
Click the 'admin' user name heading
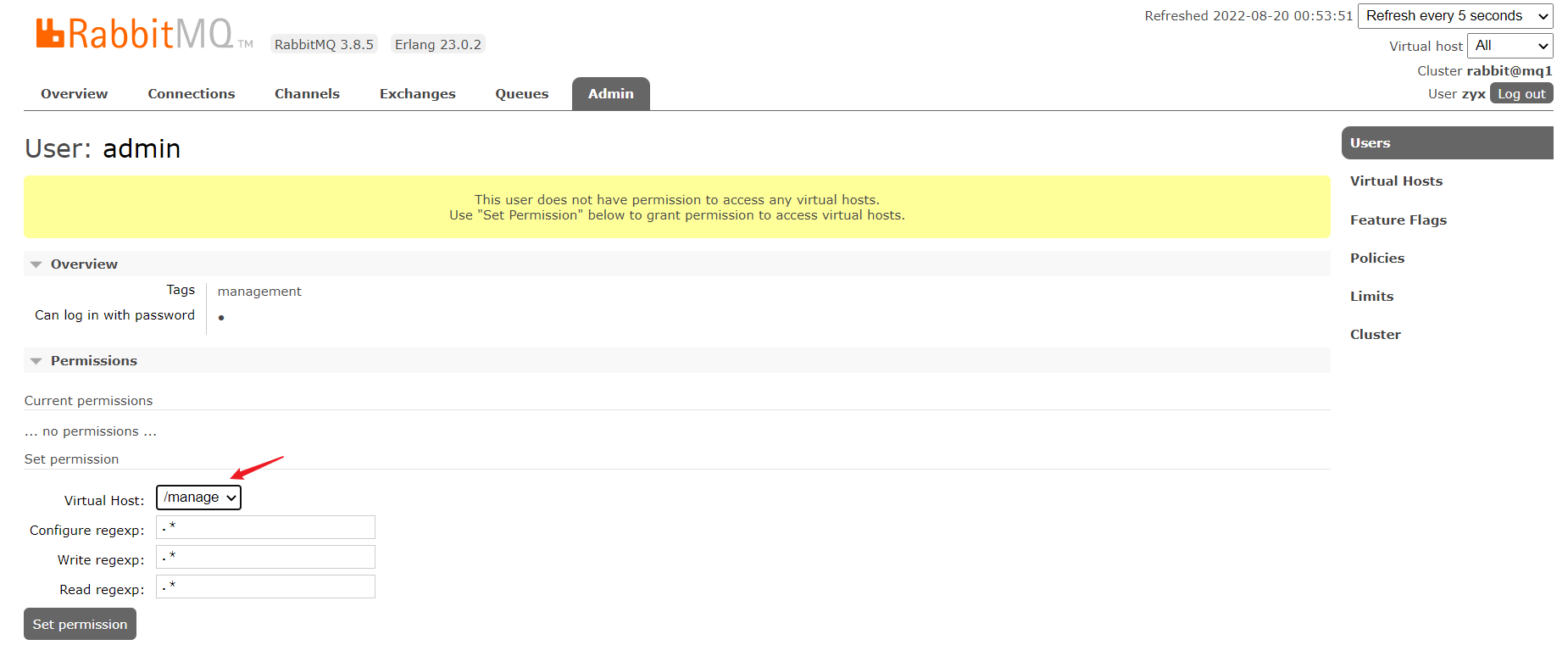point(142,149)
